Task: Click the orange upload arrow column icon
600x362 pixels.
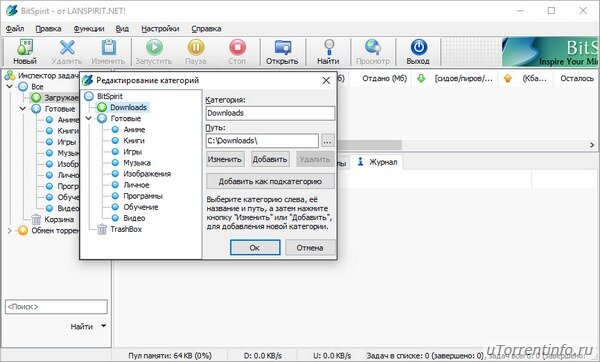Action: (x=507, y=78)
